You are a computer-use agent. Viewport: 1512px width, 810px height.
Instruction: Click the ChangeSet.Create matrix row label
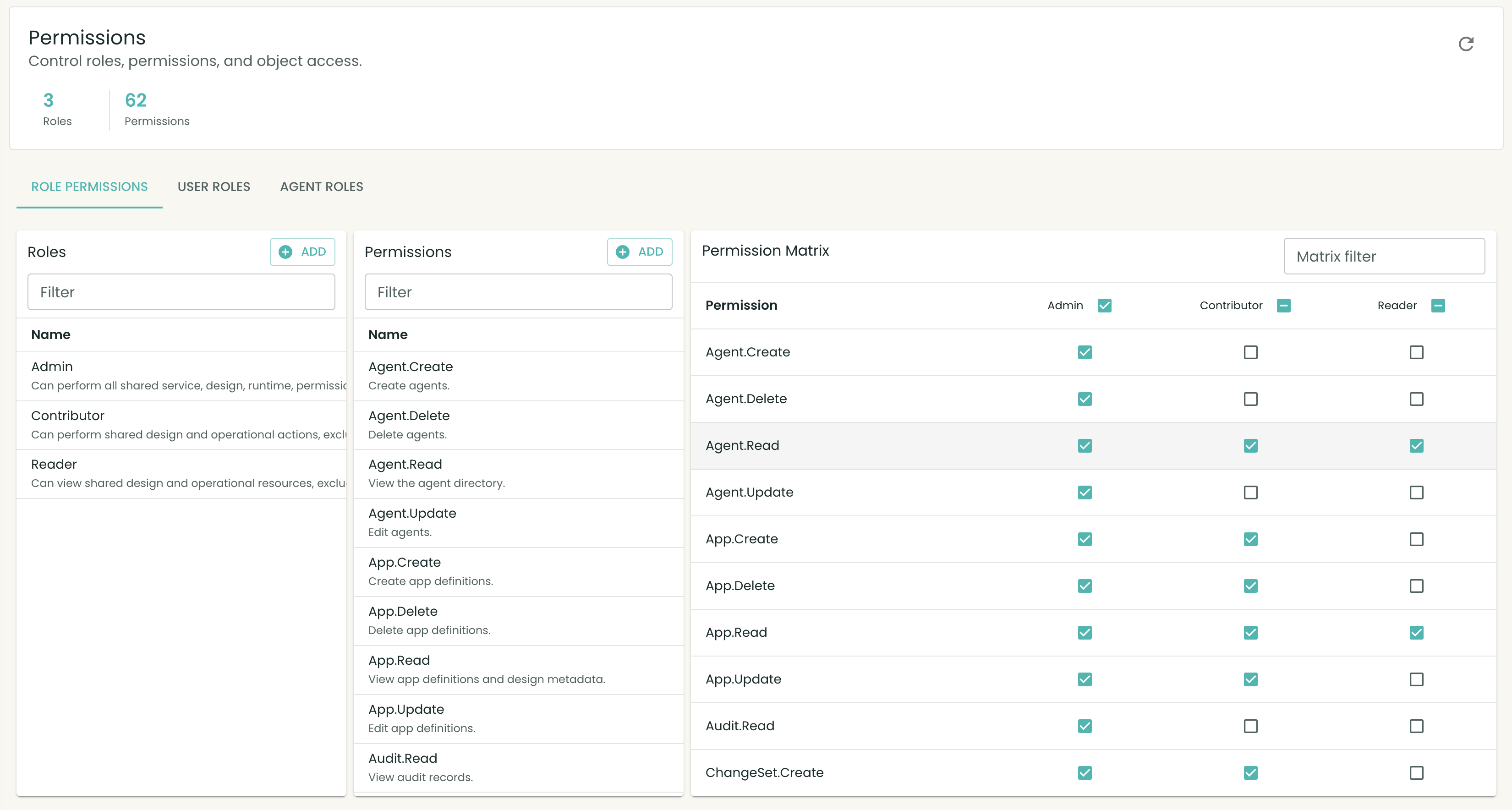click(764, 772)
